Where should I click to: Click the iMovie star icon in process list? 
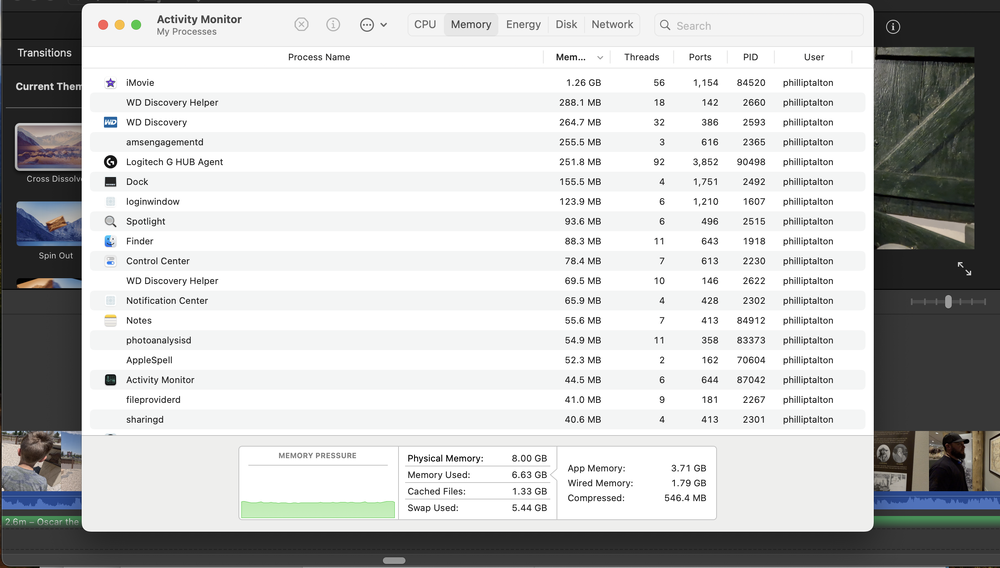pyautogui.click(x=110, y=83)
